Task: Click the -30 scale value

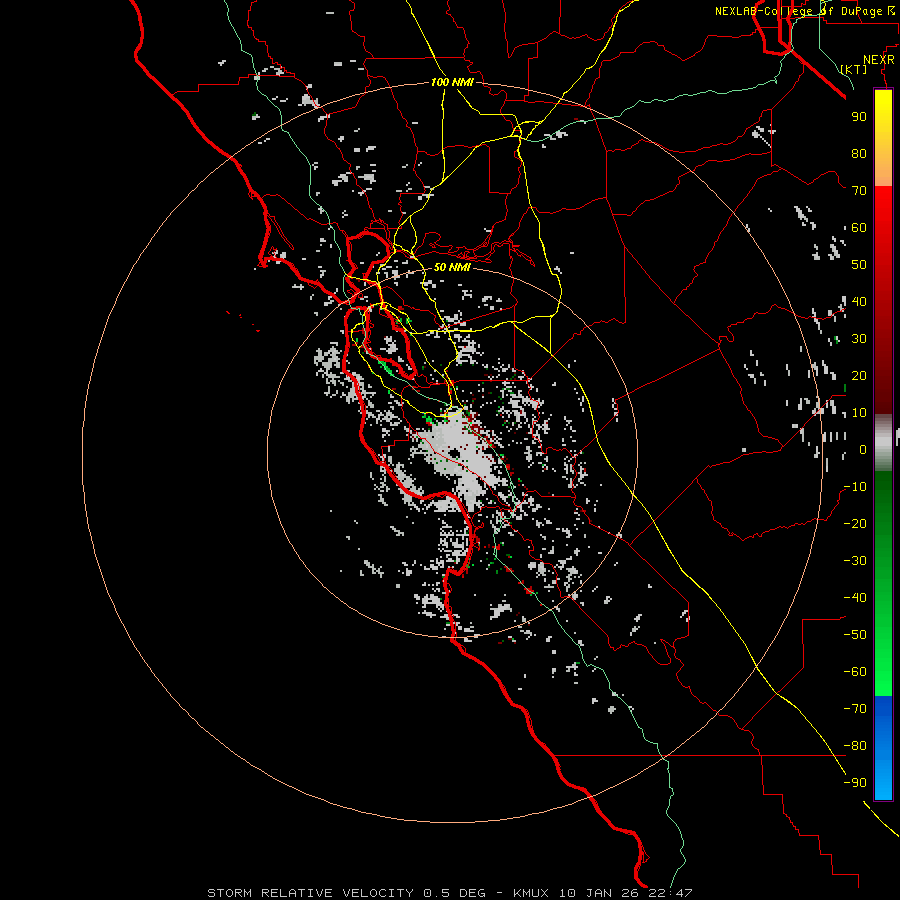Action: [x=855, y=561]
